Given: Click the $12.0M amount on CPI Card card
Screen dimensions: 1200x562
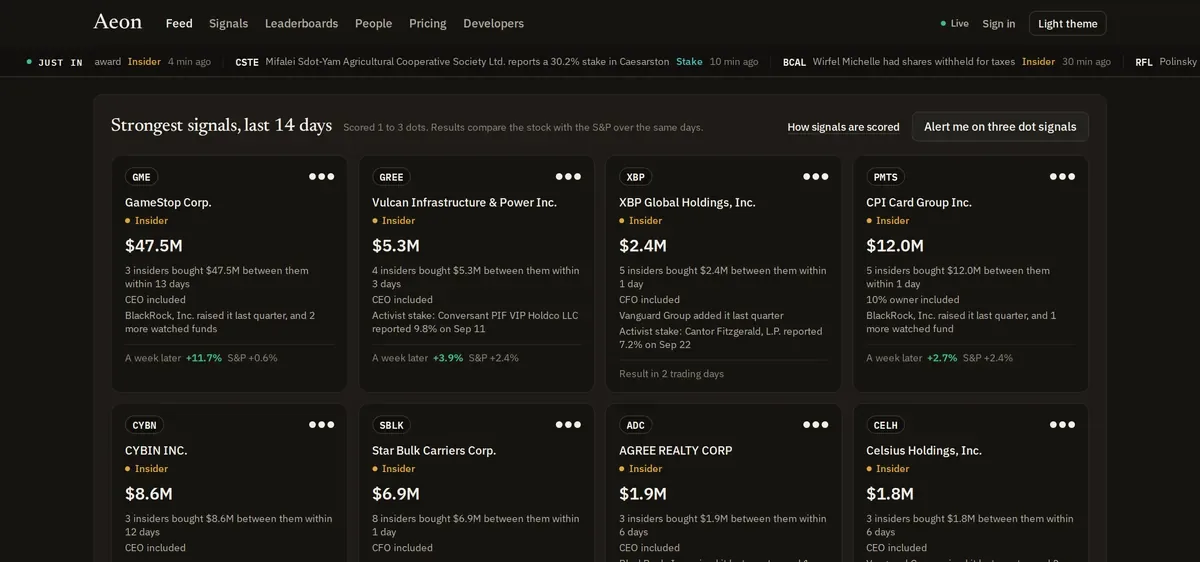Looking at the screenshot, I should (x=895, y=245).
